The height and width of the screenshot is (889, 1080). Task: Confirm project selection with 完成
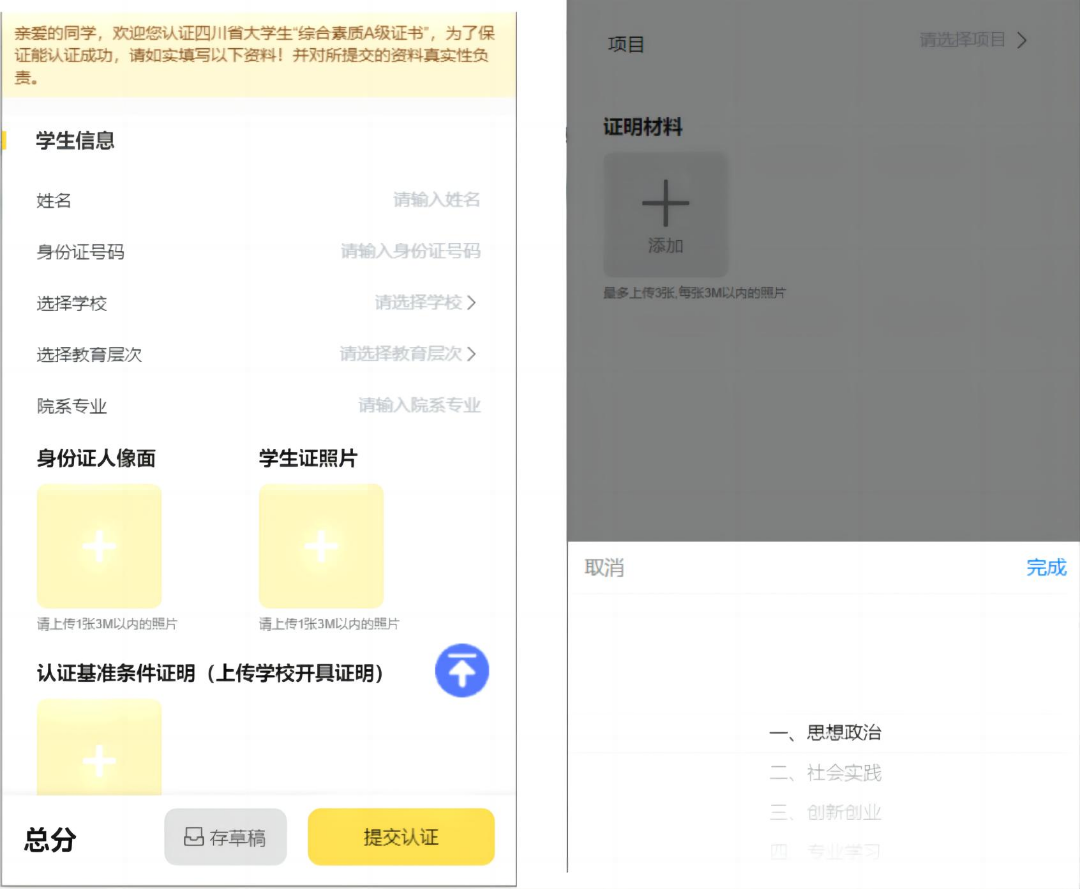pos(1045,567)
